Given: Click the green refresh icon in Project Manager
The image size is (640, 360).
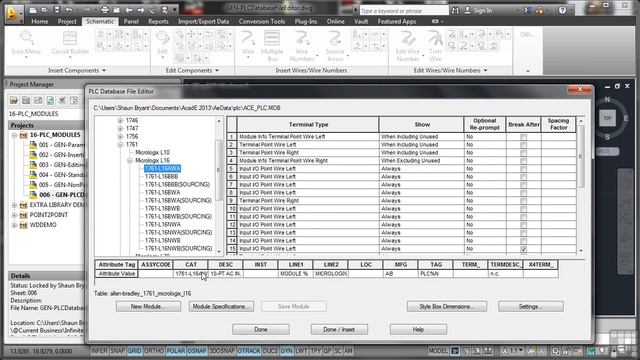Looking at the screenshot, I should coord(50,100).
